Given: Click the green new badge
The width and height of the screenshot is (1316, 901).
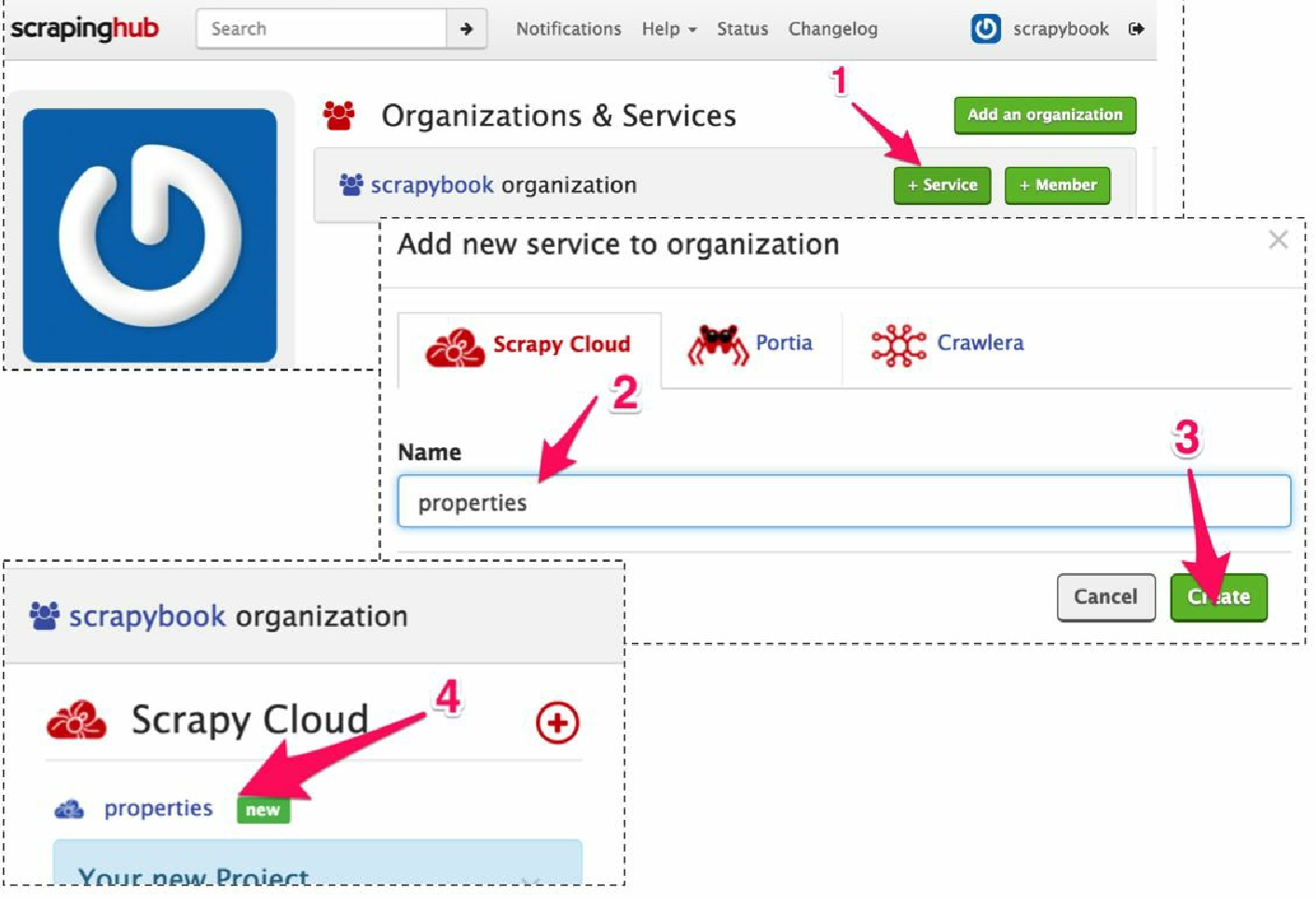Looking at the screenshot, I should (x=263, y=810).
